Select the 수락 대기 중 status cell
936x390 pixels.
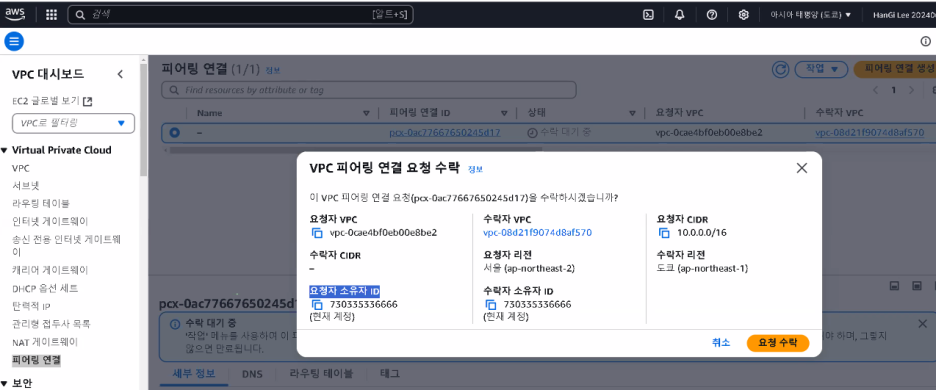click(558, 133)
